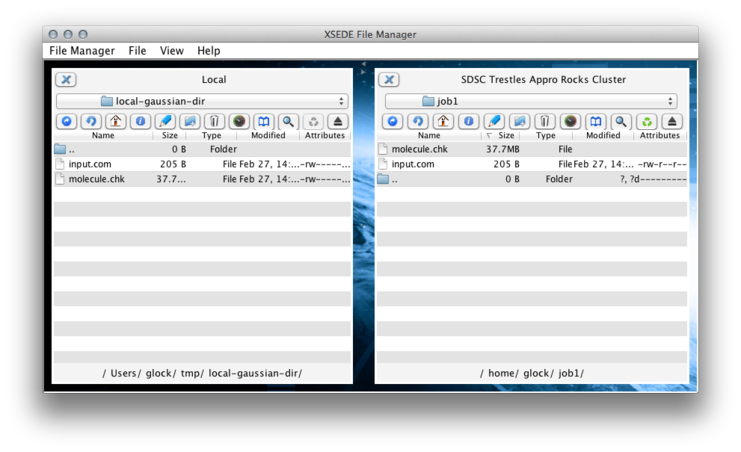Click the 37.7MB size cell of molecule.chk
This screenshot has width=741, height=452.
point(502,149)
